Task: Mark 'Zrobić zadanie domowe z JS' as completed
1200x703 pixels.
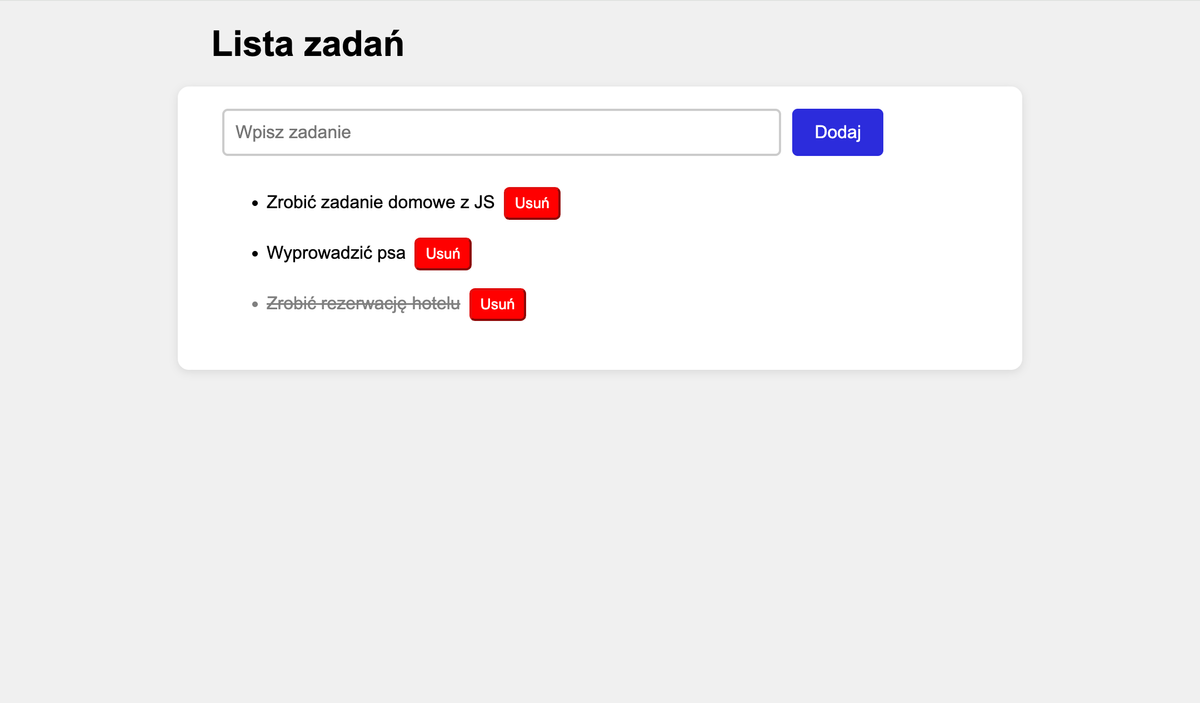Action: pos(379,202)
